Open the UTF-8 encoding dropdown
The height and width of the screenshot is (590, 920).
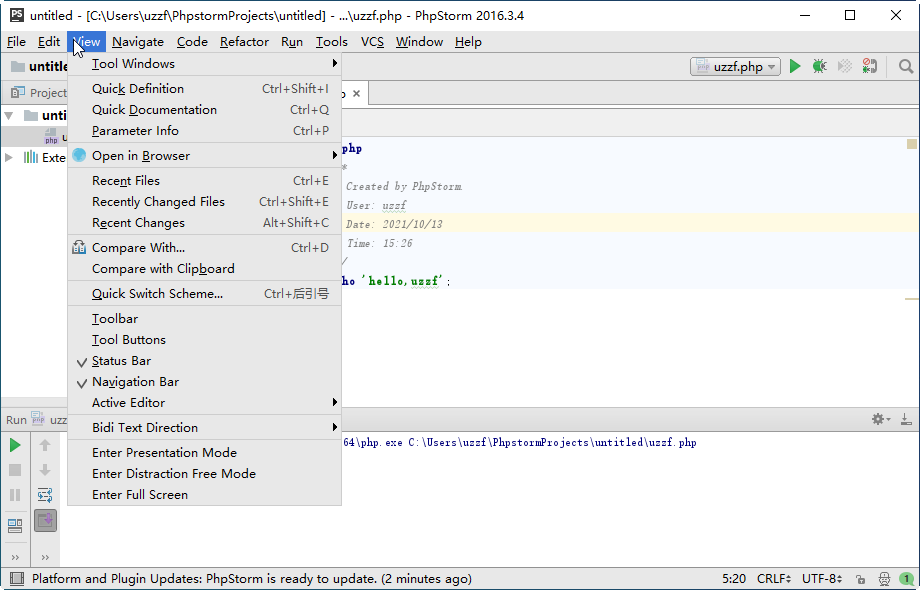point(822,579)
